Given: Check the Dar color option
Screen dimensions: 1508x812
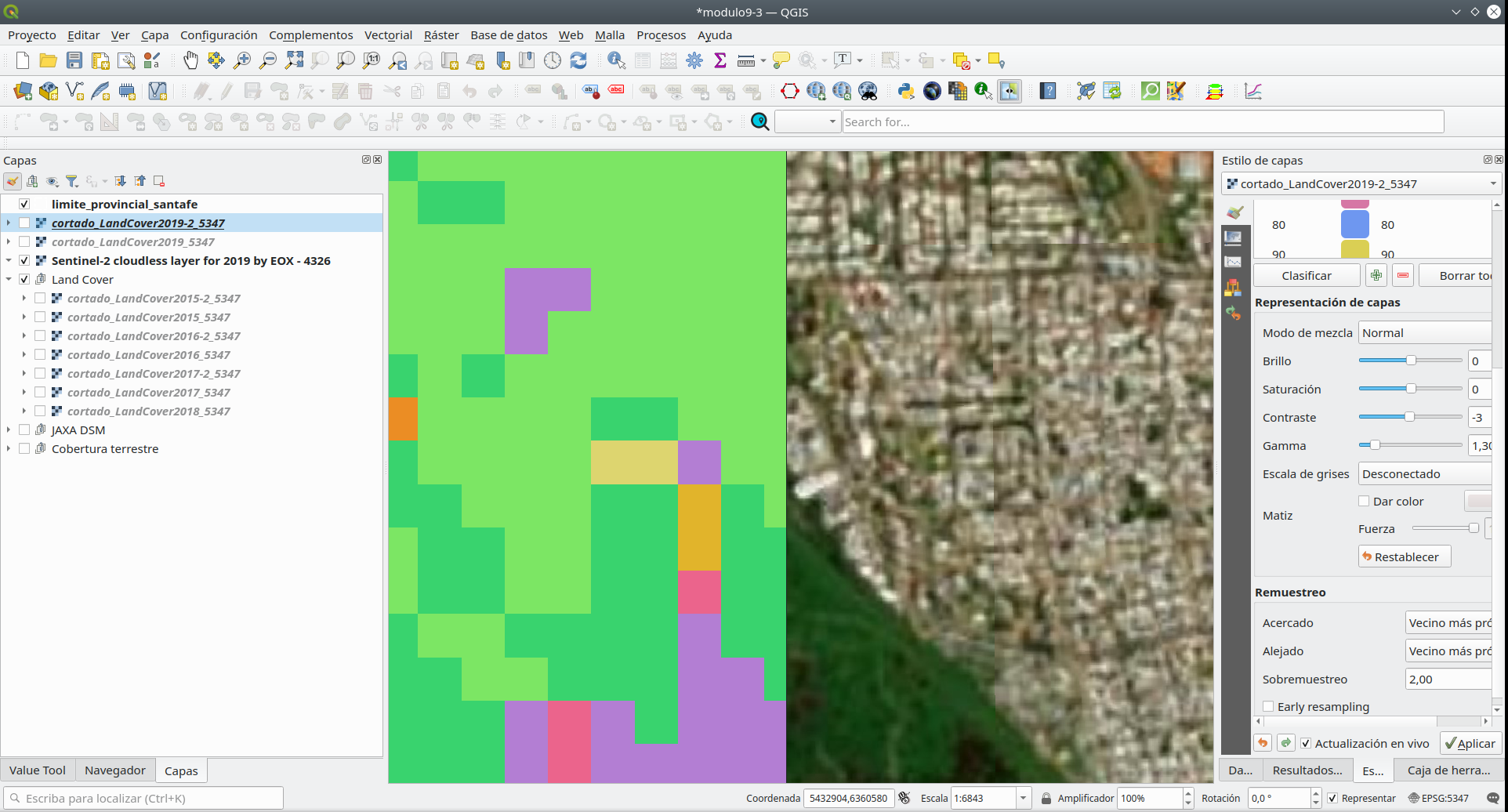Looking at the screenshot, I should point(1364,501).
